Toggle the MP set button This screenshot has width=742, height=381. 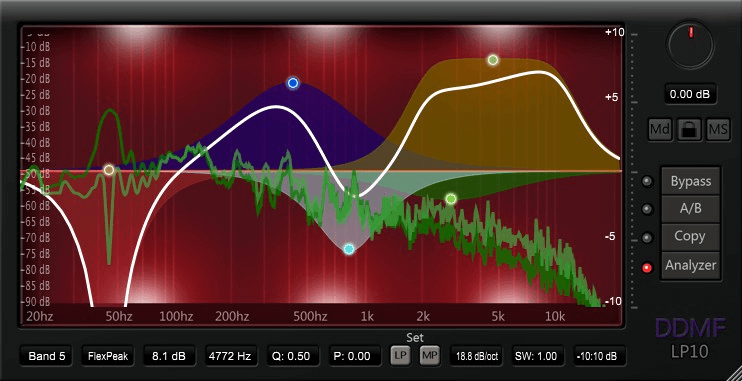[430, 356]
